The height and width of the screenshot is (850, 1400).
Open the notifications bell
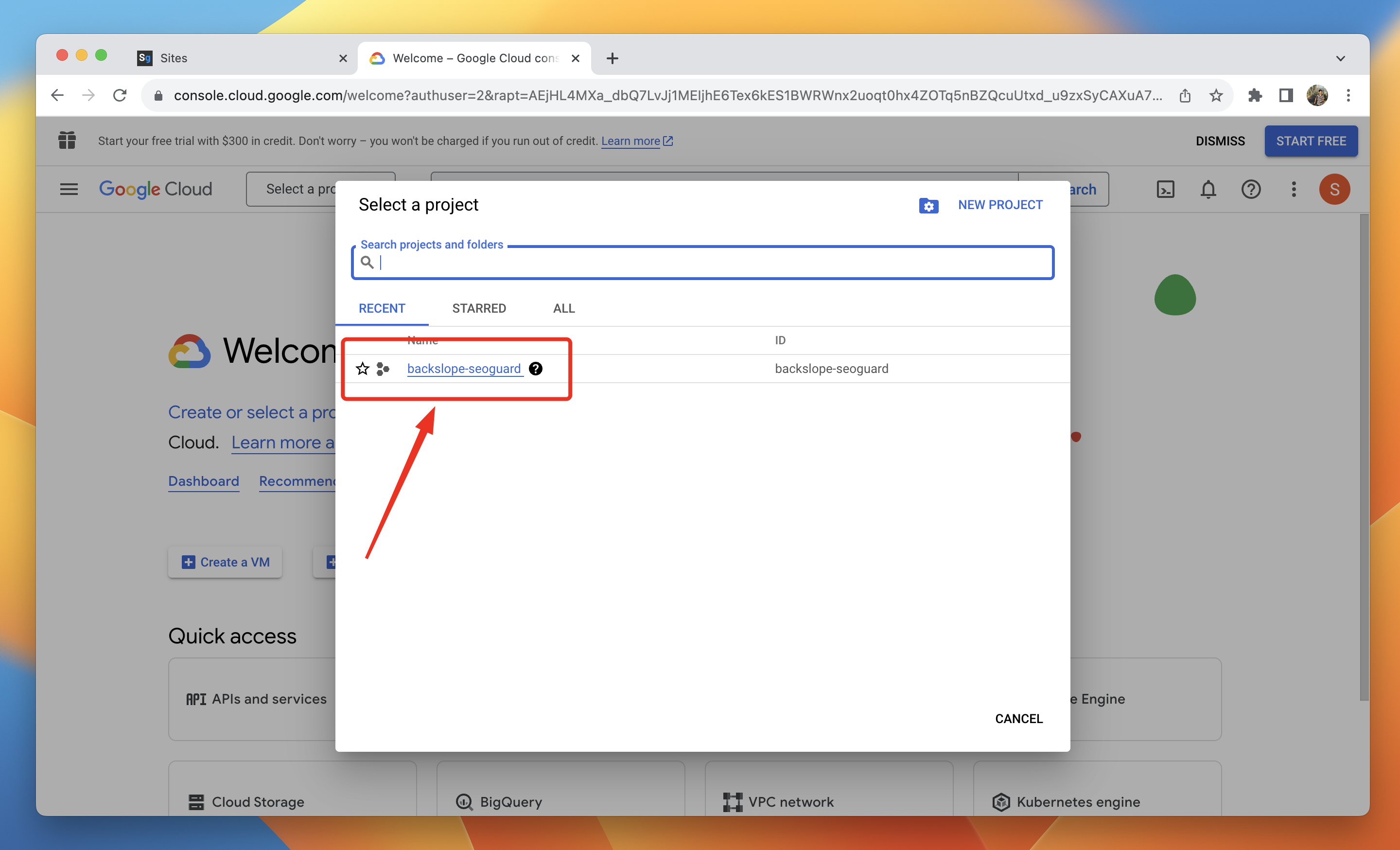click(1208, 189)
